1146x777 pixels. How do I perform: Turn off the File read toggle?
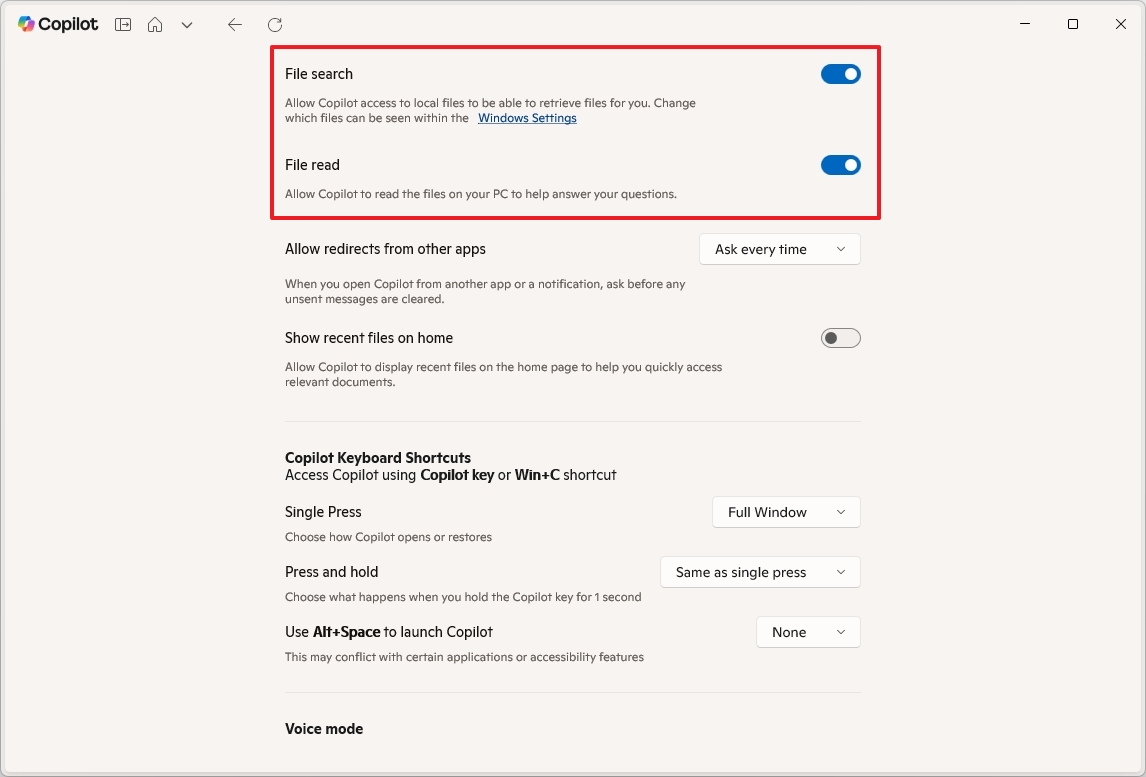(x=840, y=164)
